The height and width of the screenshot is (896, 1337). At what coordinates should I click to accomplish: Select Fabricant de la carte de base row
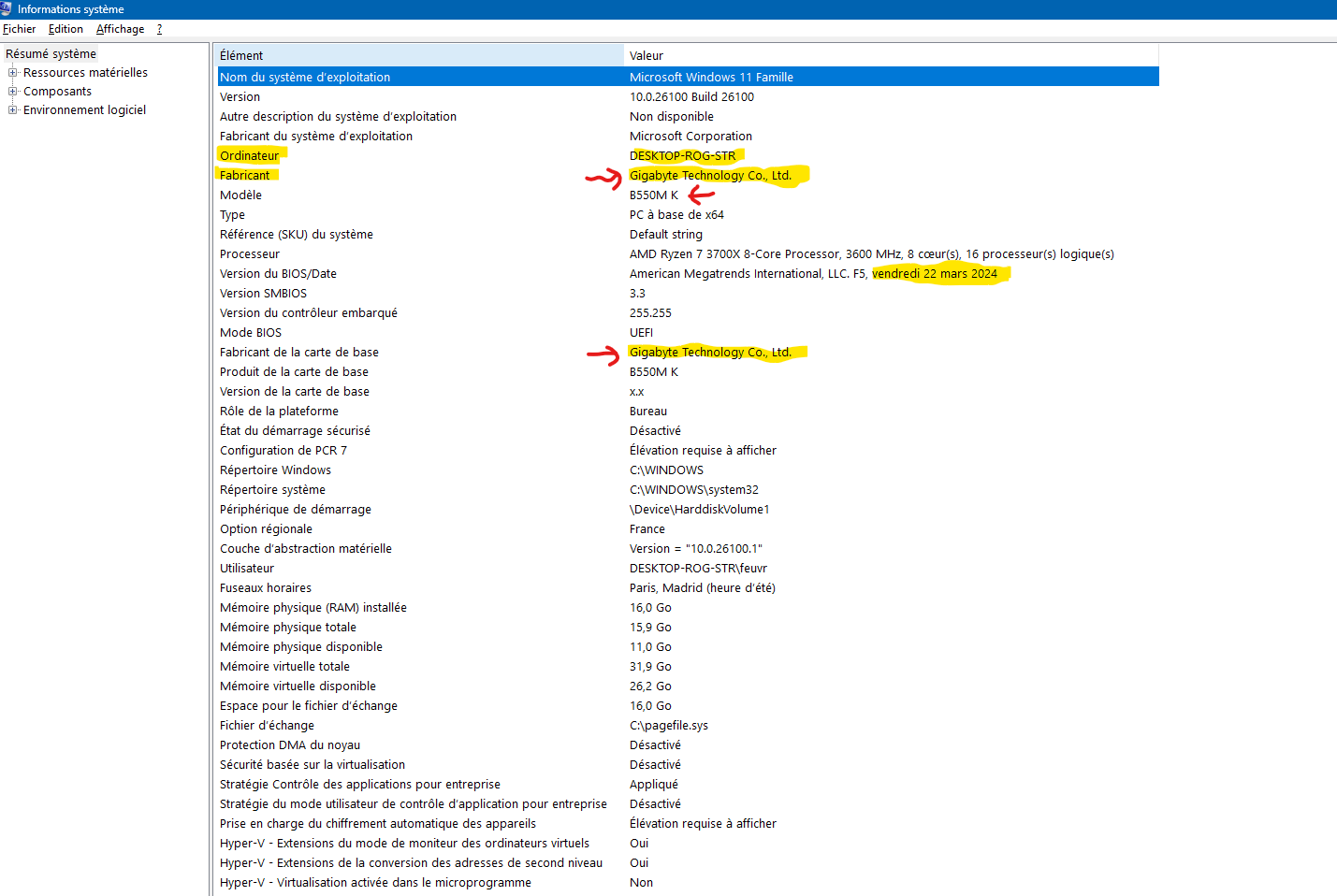(299, 353)
